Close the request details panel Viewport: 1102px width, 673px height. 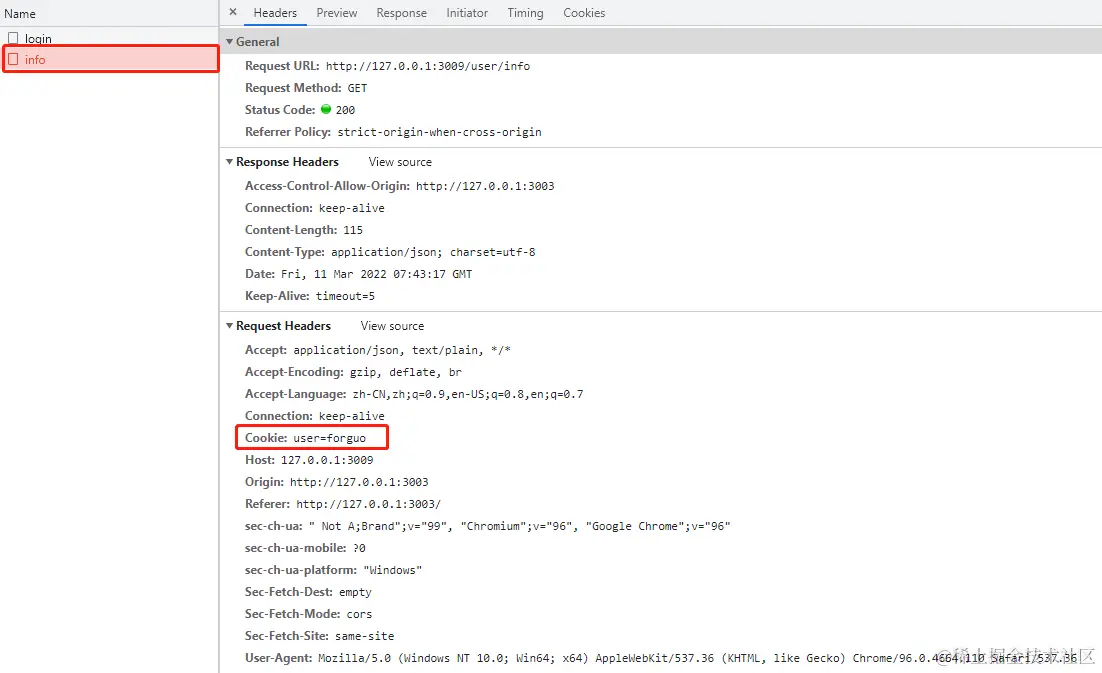233,12
